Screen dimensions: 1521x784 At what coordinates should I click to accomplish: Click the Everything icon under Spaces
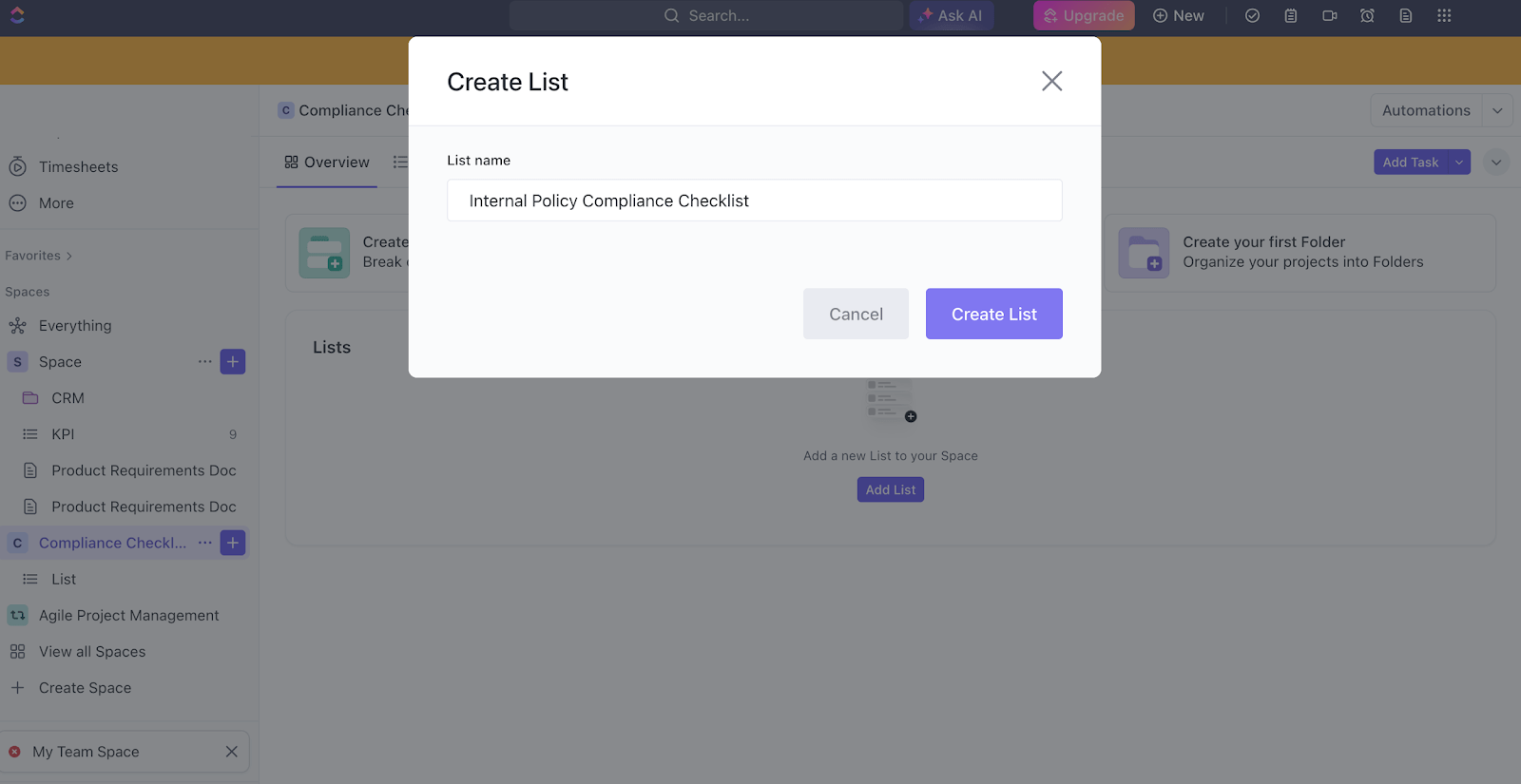click(x=17, y=325)
